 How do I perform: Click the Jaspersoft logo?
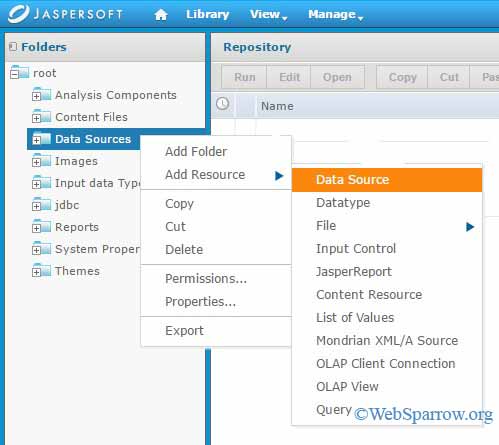(66, 14)
